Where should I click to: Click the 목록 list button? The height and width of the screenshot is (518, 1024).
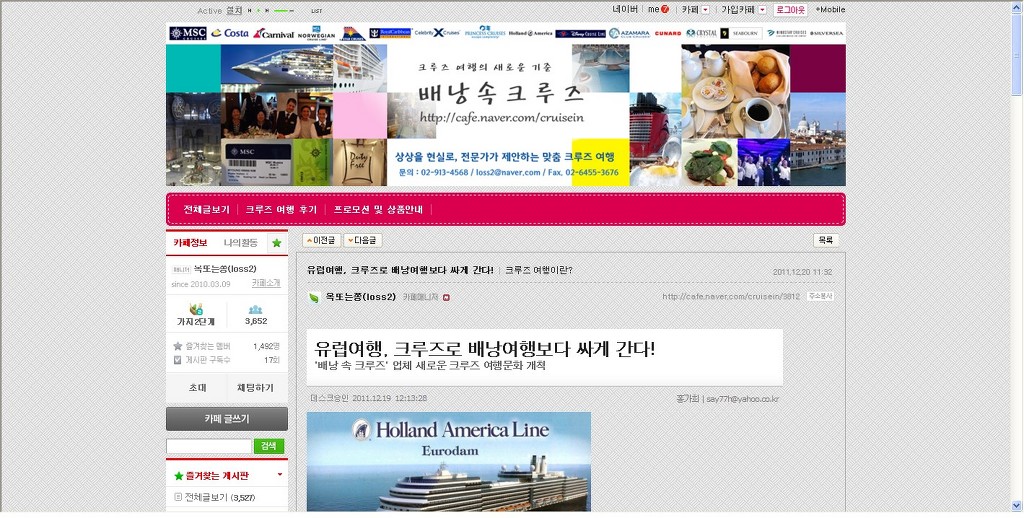tap(826, 240)
